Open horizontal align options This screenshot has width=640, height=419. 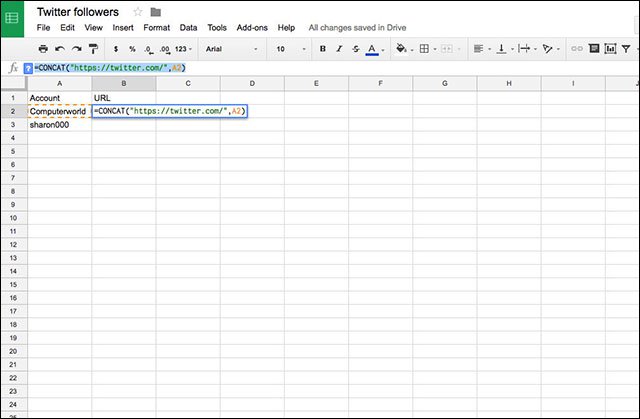click(x=478, y=49)
